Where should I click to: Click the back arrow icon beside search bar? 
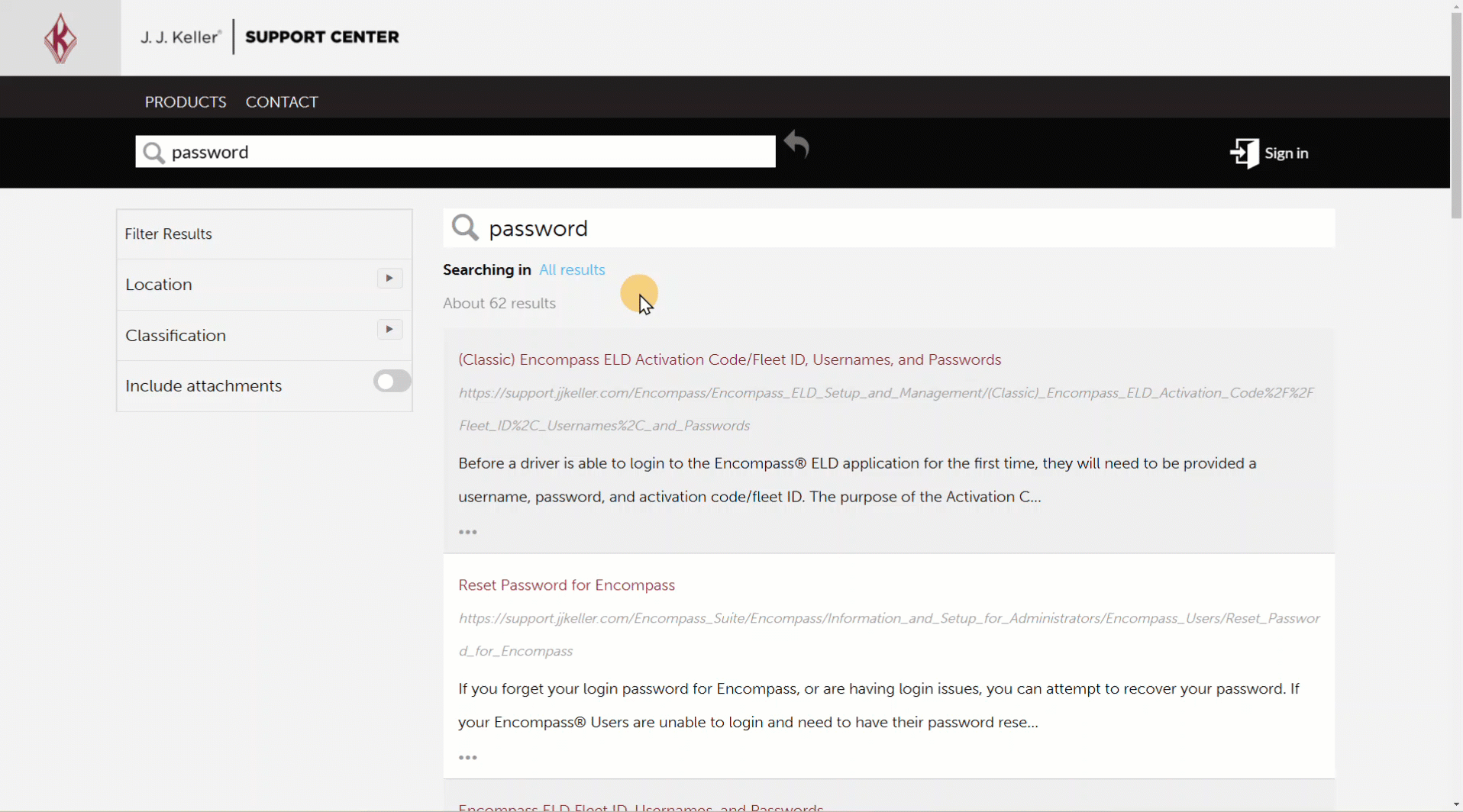point(796,144)
